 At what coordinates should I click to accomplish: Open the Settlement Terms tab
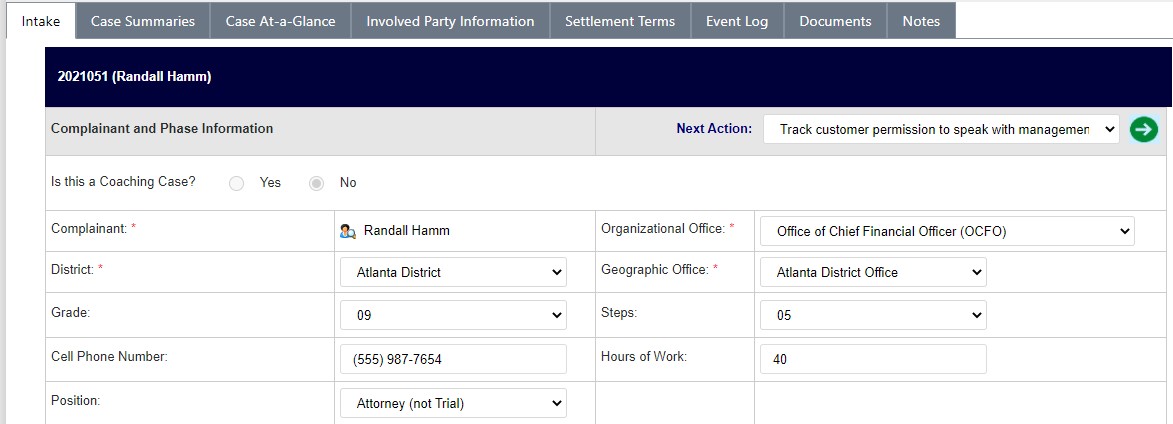(x=620, y=21)
